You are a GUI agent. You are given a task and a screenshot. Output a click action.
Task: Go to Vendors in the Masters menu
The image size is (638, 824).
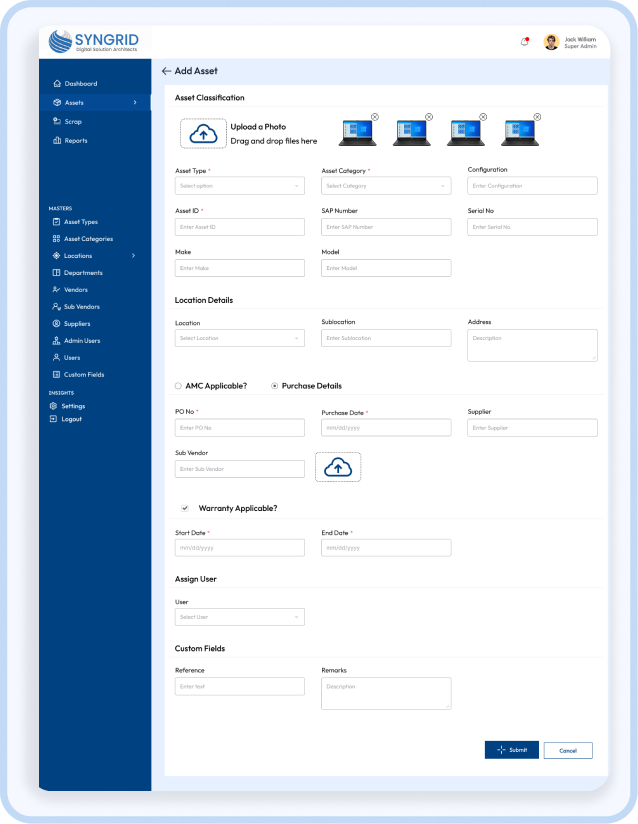[x=76, y=290]
